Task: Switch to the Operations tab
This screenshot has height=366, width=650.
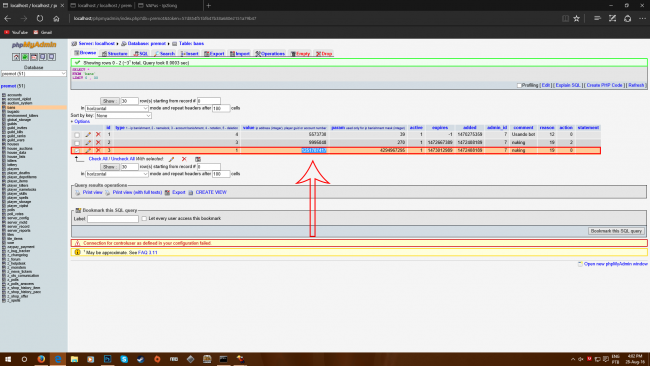Action: 270,54
